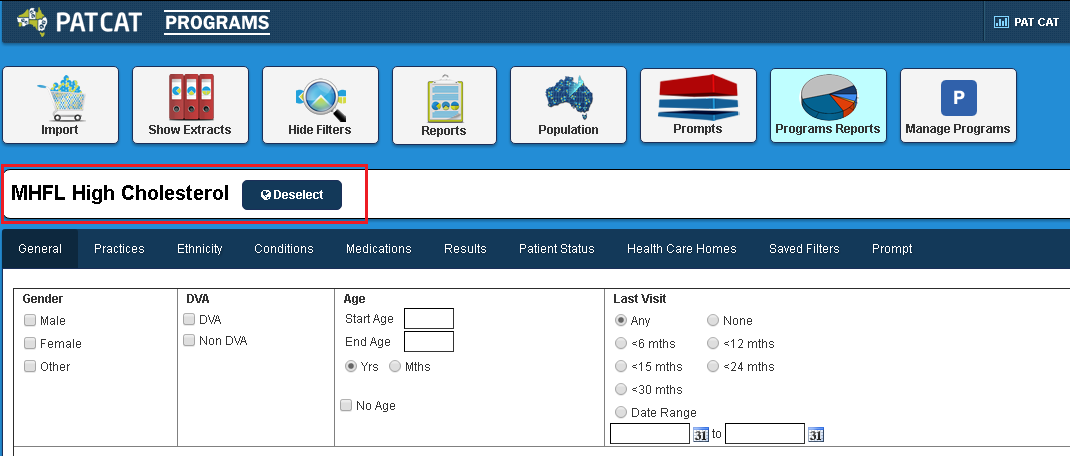1070x456 pixels.
Task: Click the PAT CAT chart icon link
Action: tap(1026, 22)
